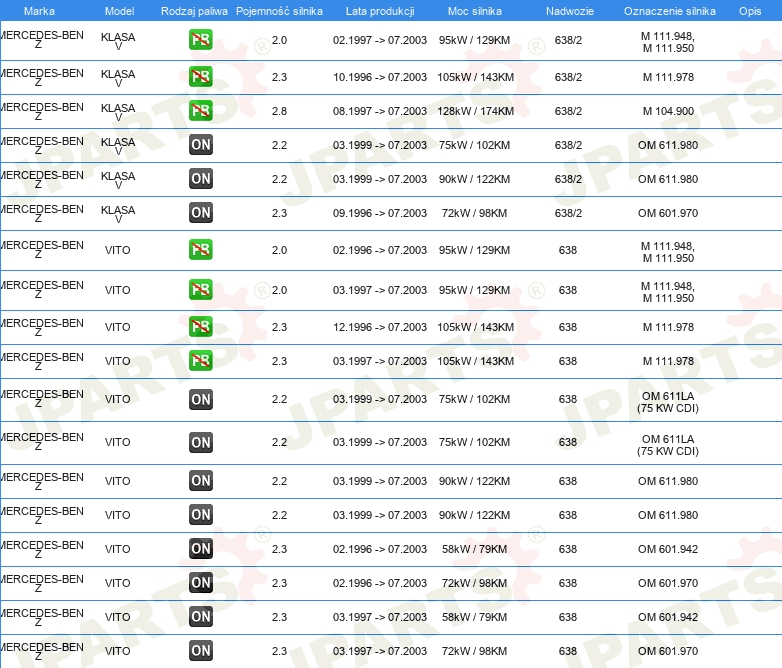Select the 128kW / 174KM power cell
Image resolution: width=782 pixels, height=668 pixels.
pyautogui.click(x=474, y=111)
